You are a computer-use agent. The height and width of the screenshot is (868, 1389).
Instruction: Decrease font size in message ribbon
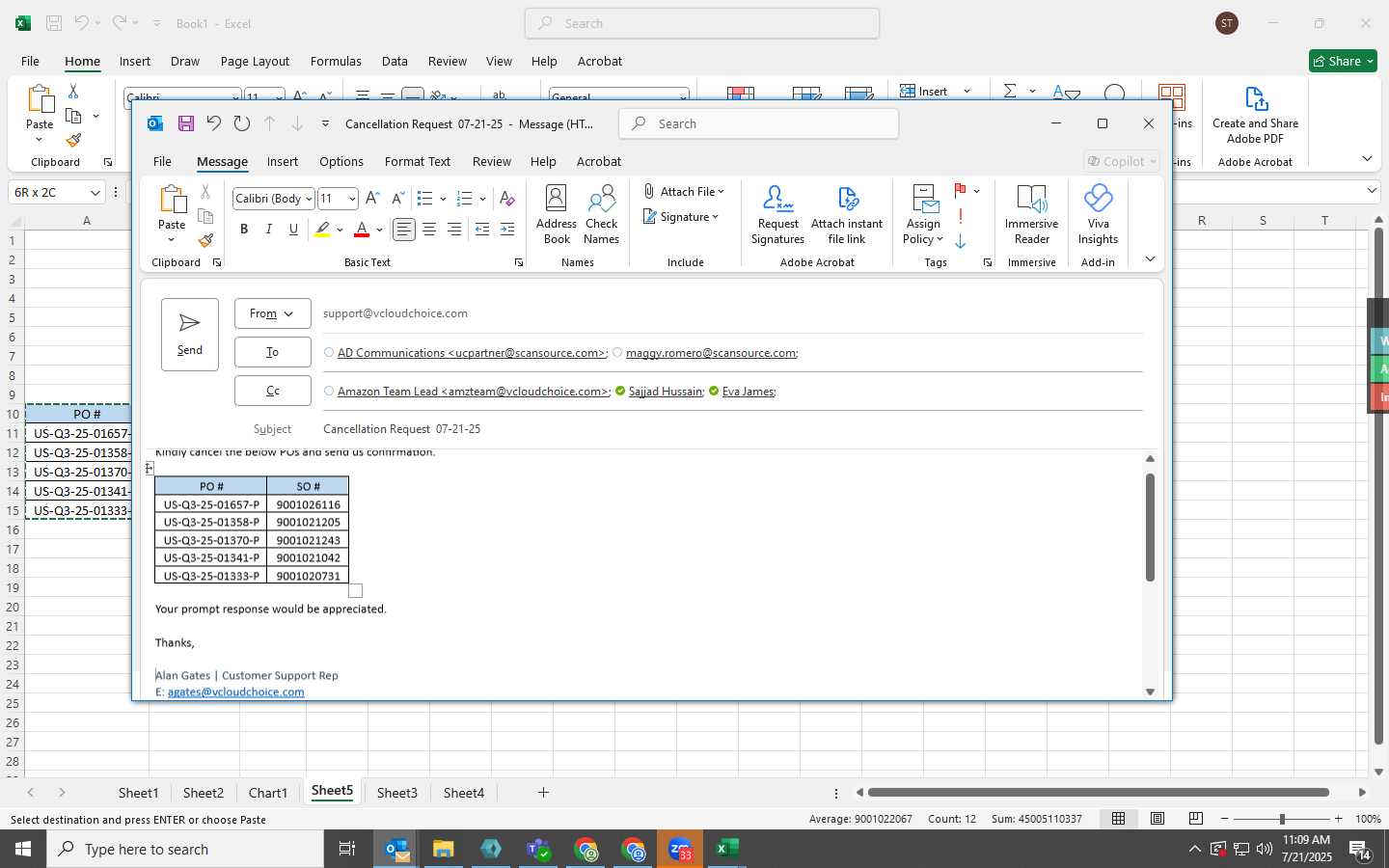[x=397, y=199]
